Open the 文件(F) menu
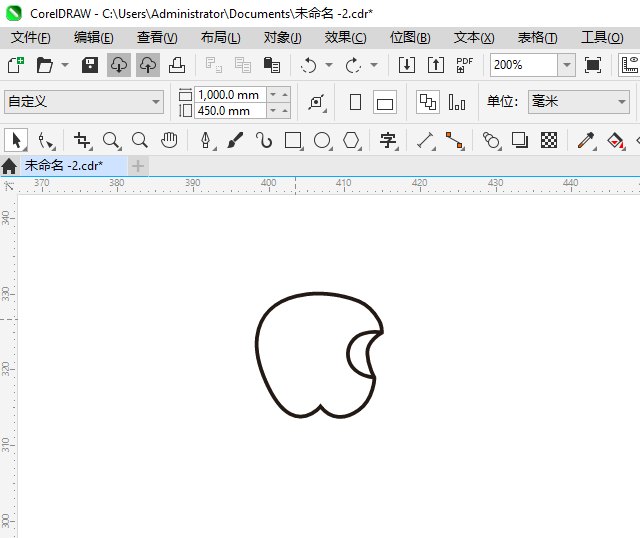This screenshot has height=538, width=640. pos(31,38)
